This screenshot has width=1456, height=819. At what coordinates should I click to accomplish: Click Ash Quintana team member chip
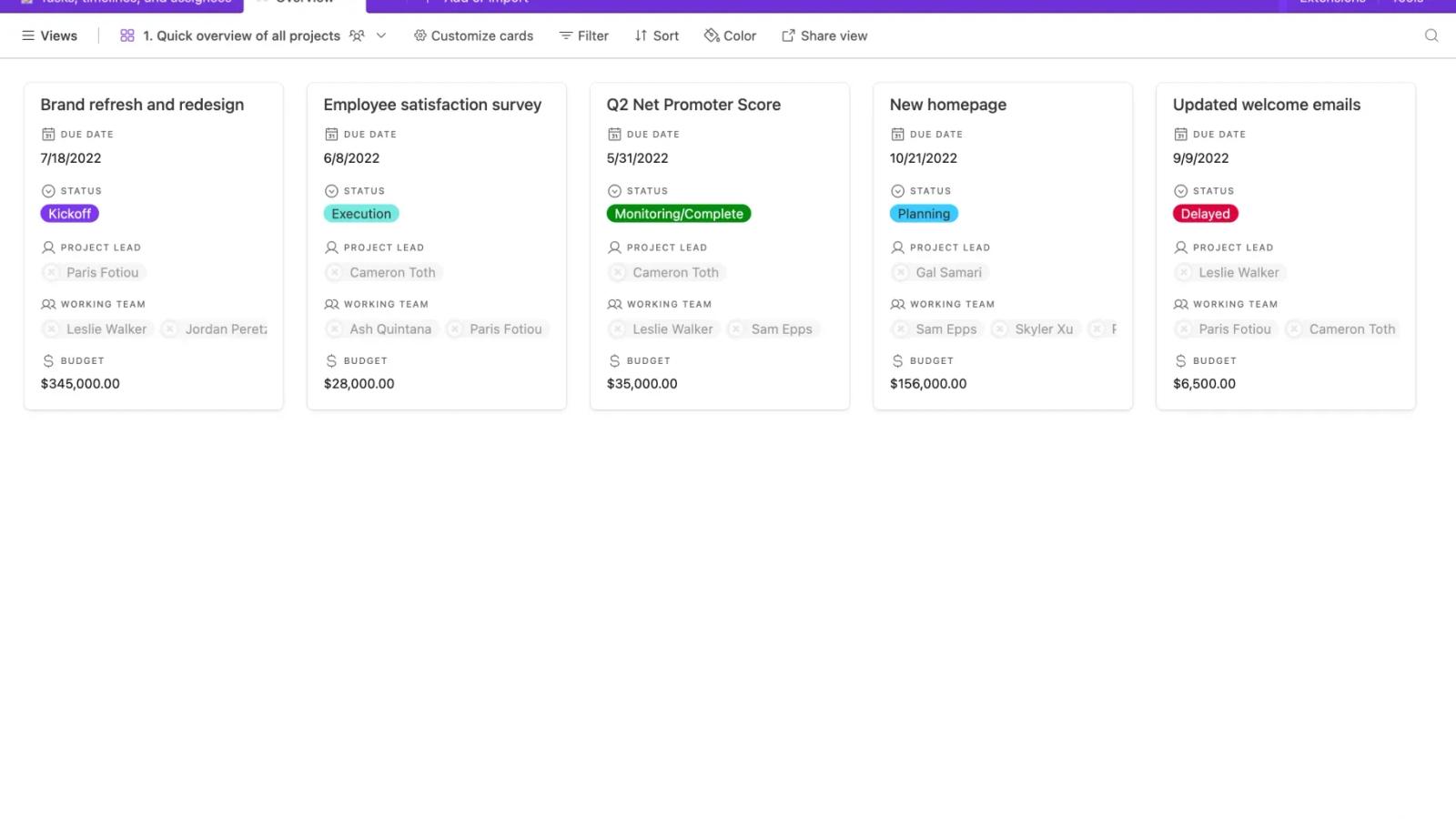[381, 329]
